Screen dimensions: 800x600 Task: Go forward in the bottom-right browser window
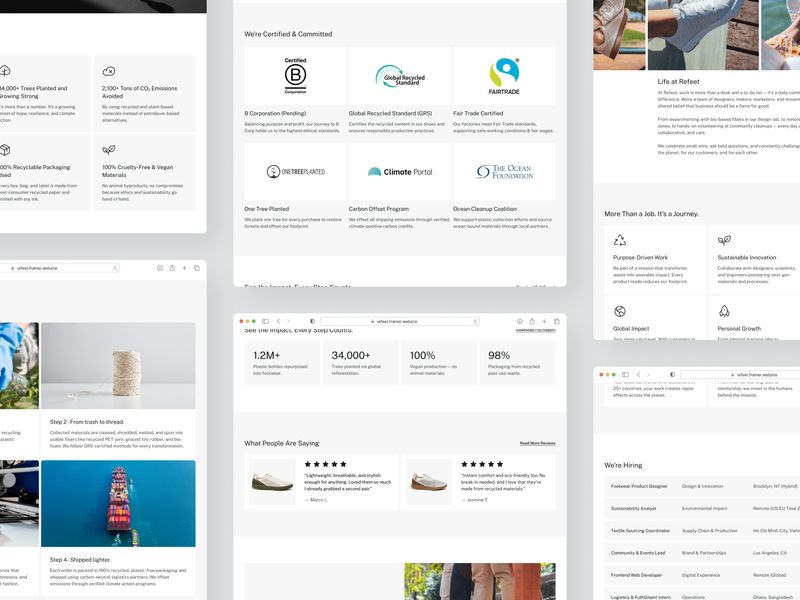coord(648,374)
